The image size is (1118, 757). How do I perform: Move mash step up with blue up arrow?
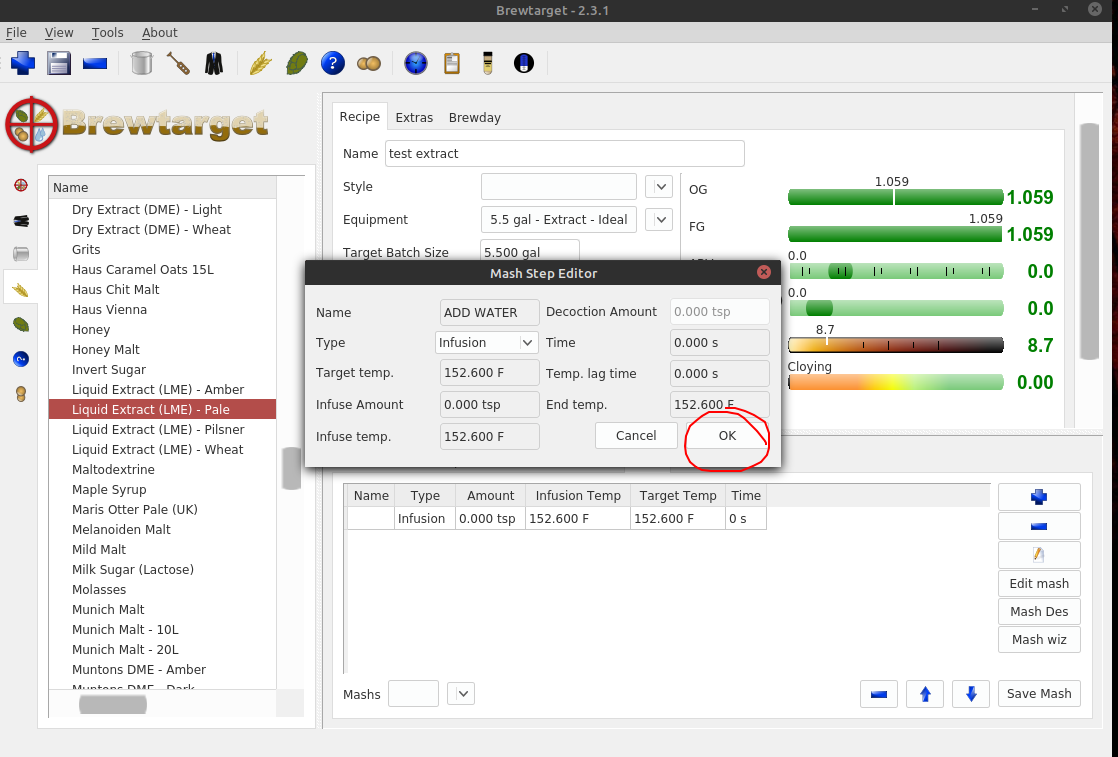[x=925, y=694]
